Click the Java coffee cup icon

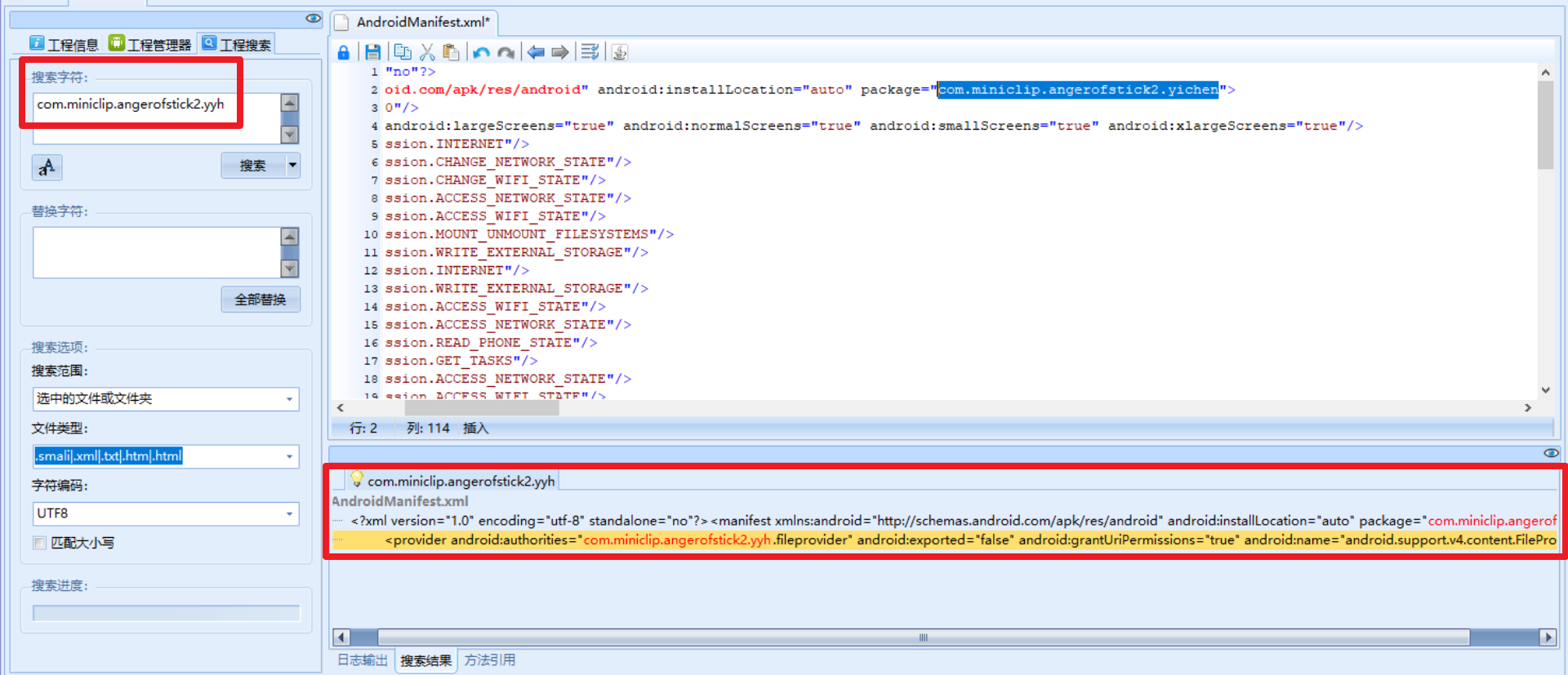pyautogui.click(x=620, y=52)
